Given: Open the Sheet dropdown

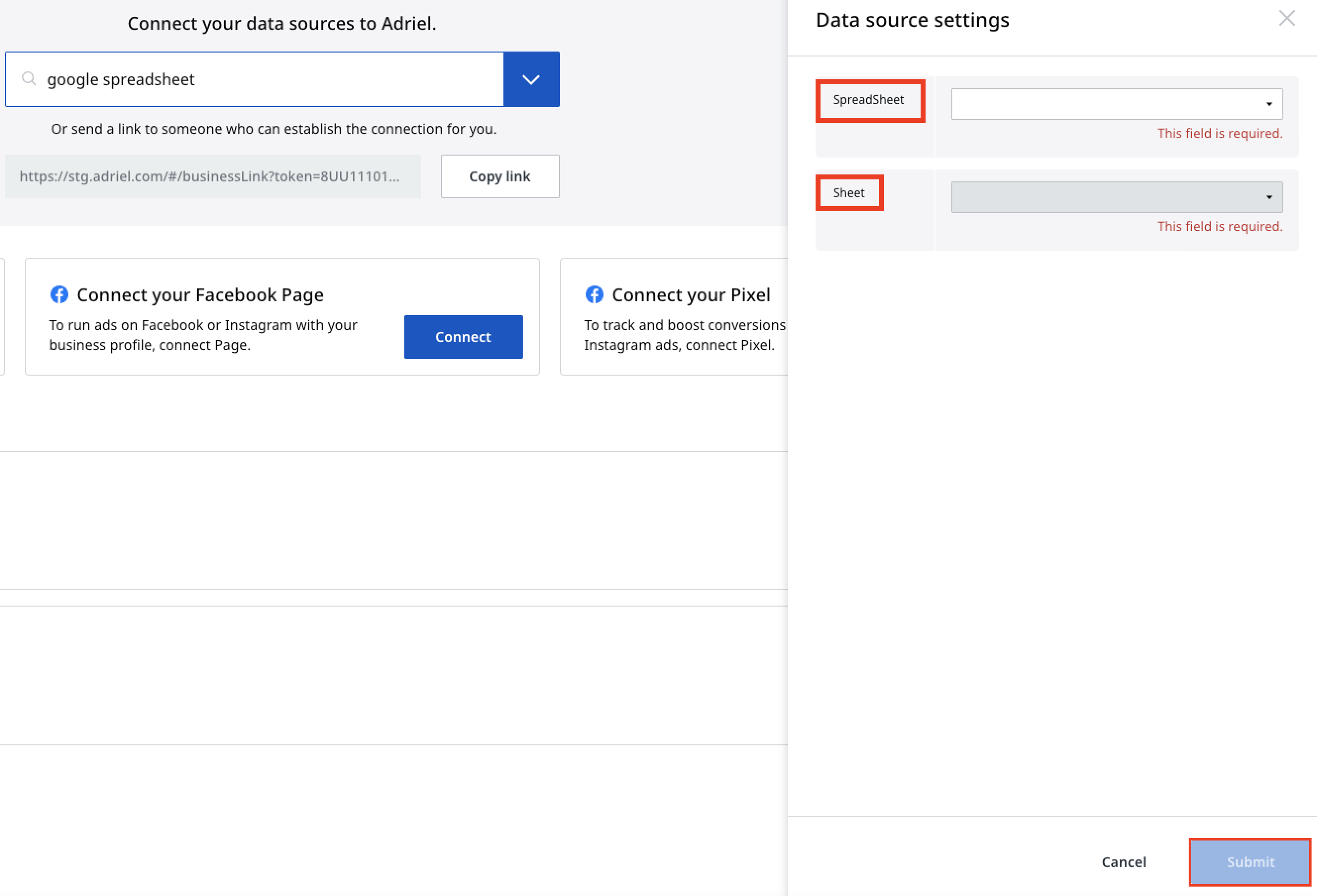Looking at the screenshot, I should pyautogui.click(x=1116, y=197).
